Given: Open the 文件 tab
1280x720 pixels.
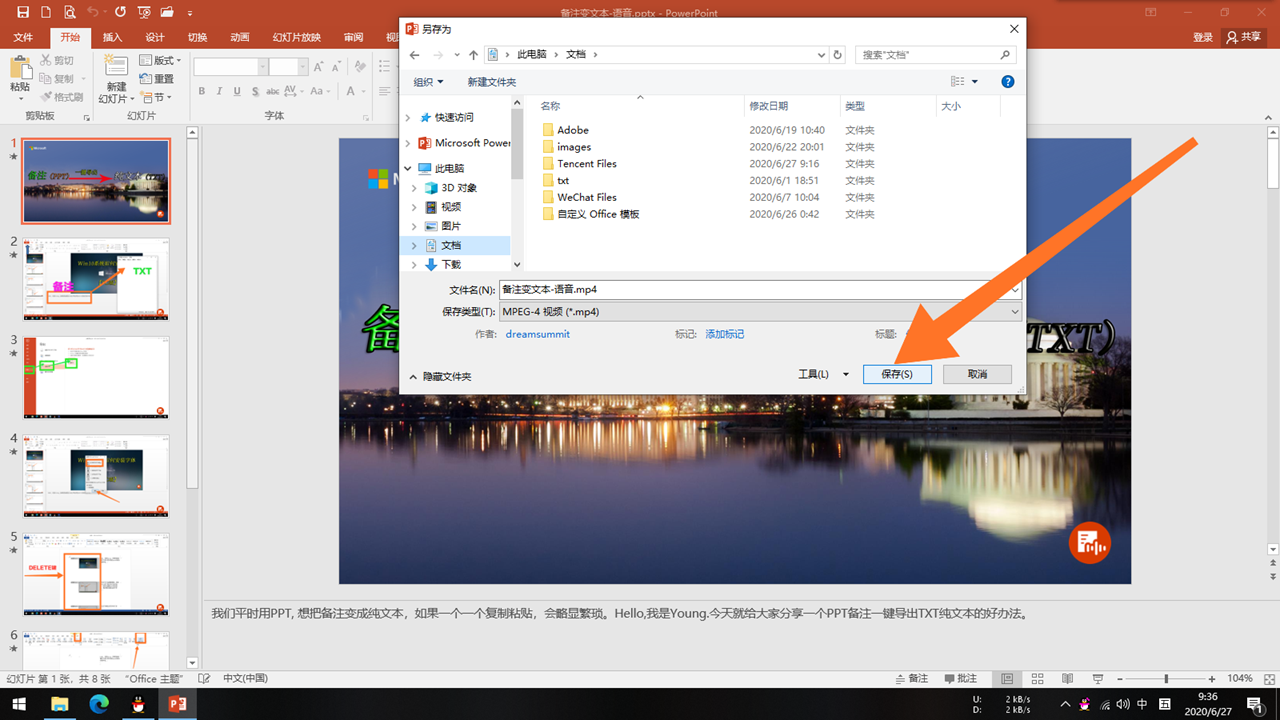Looking at the screenshot, I should [x=23, y=37].
